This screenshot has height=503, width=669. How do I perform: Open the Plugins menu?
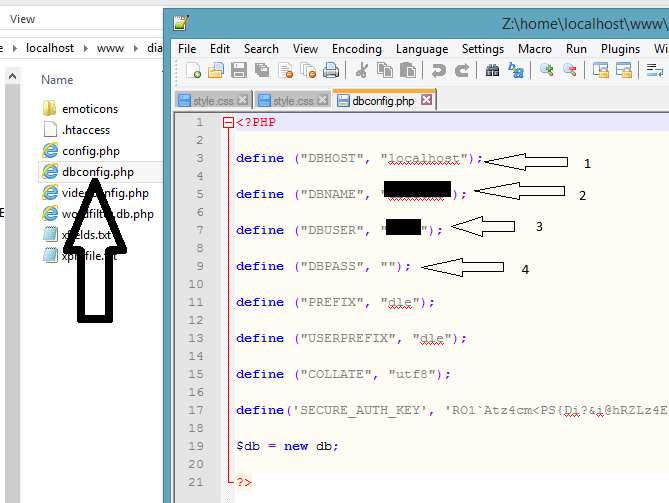tap(620, 49)
